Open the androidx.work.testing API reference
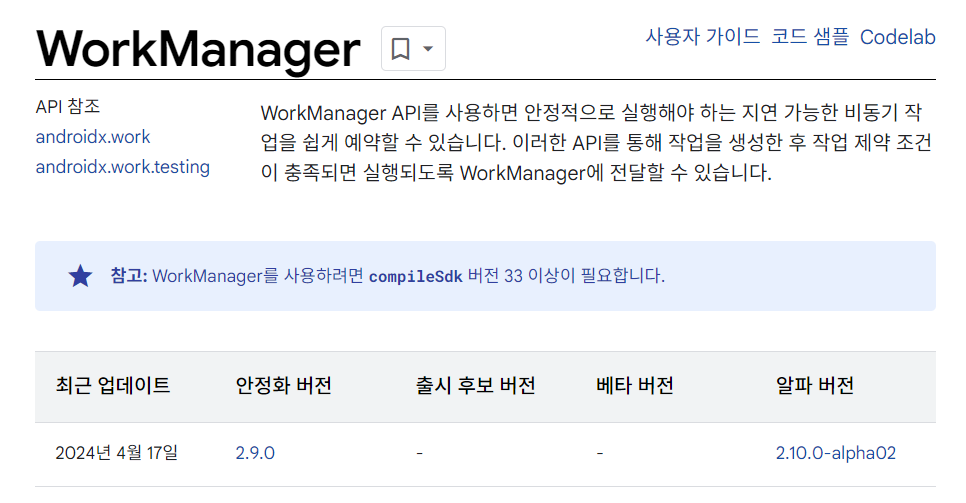 coord(123,167)
